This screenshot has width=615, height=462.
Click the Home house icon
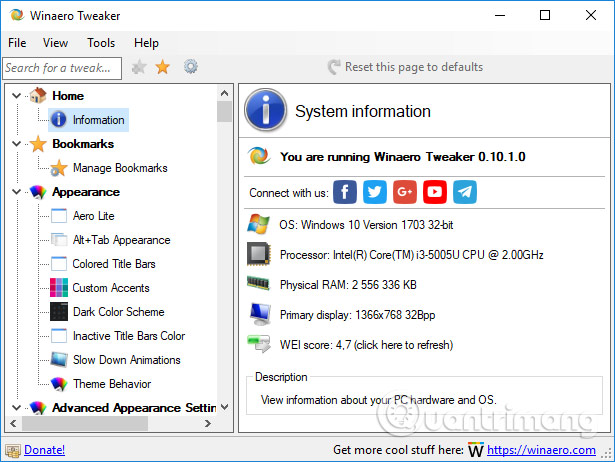(x=38, y=95)
